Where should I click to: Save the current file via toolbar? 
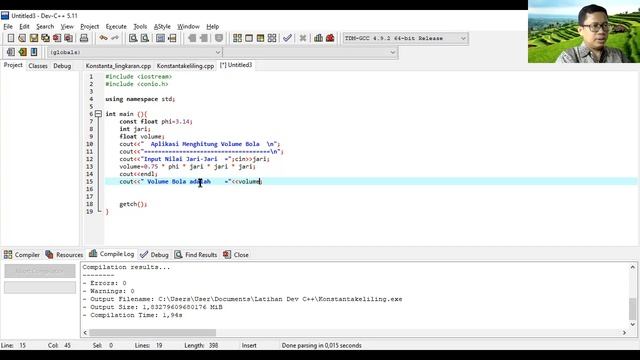(33, 38)
